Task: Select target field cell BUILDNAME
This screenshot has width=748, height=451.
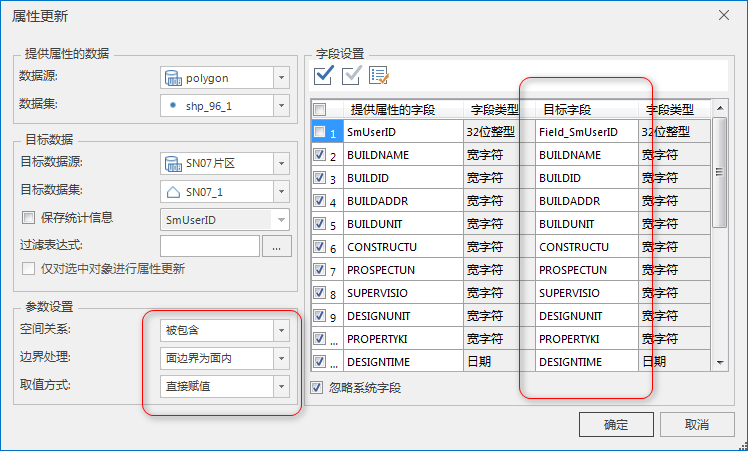Action: click(x=587, y=155)
